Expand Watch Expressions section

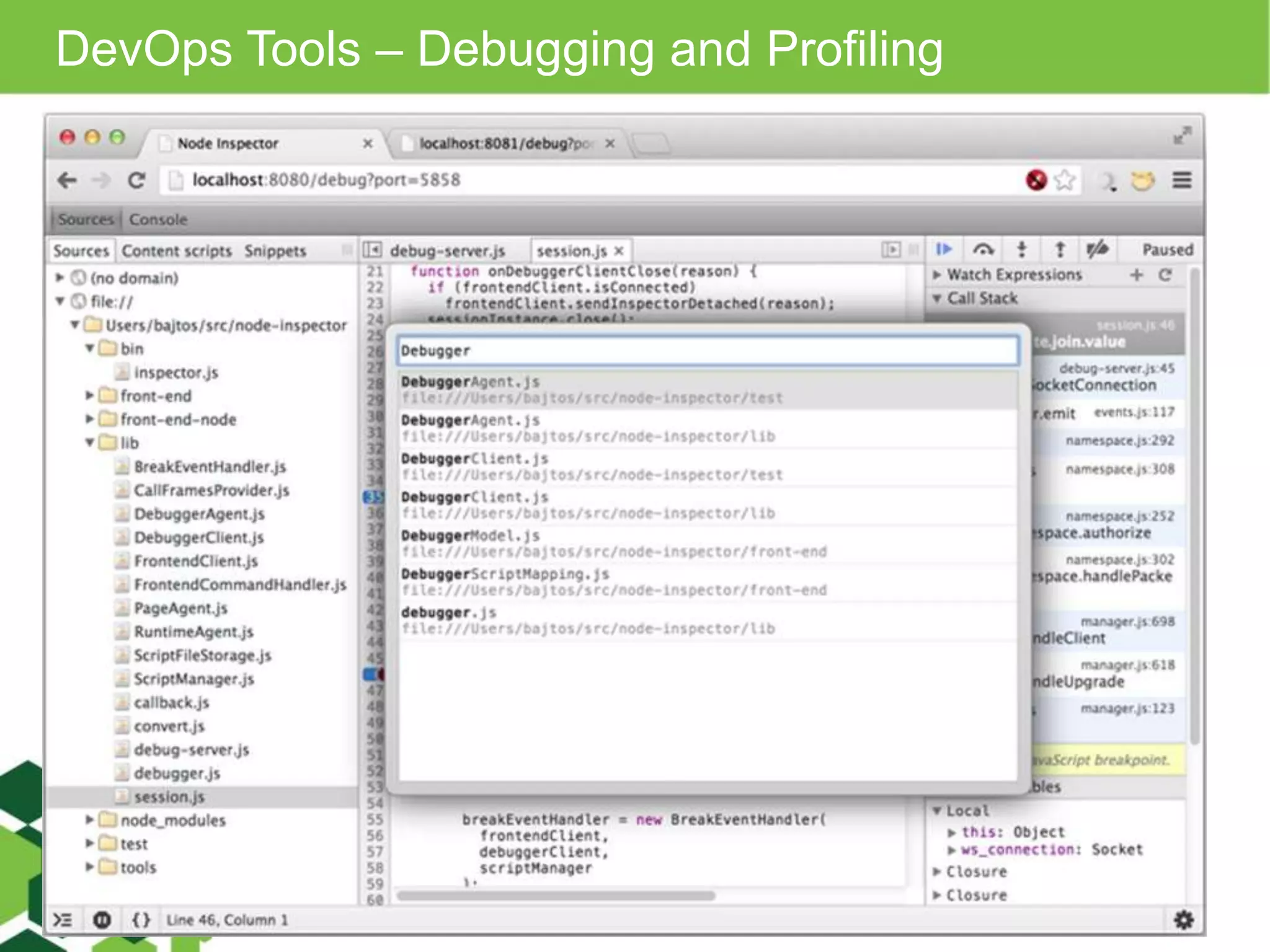[937, 275]
